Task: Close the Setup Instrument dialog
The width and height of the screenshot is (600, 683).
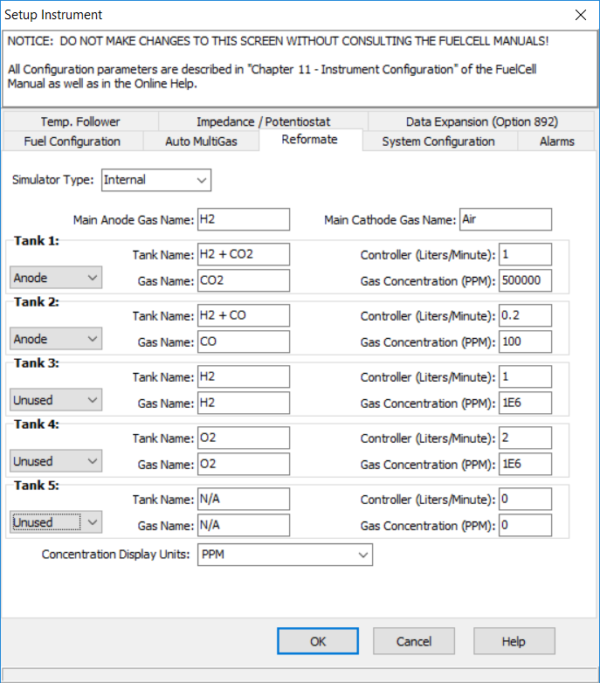Action: tap(580, 15)
